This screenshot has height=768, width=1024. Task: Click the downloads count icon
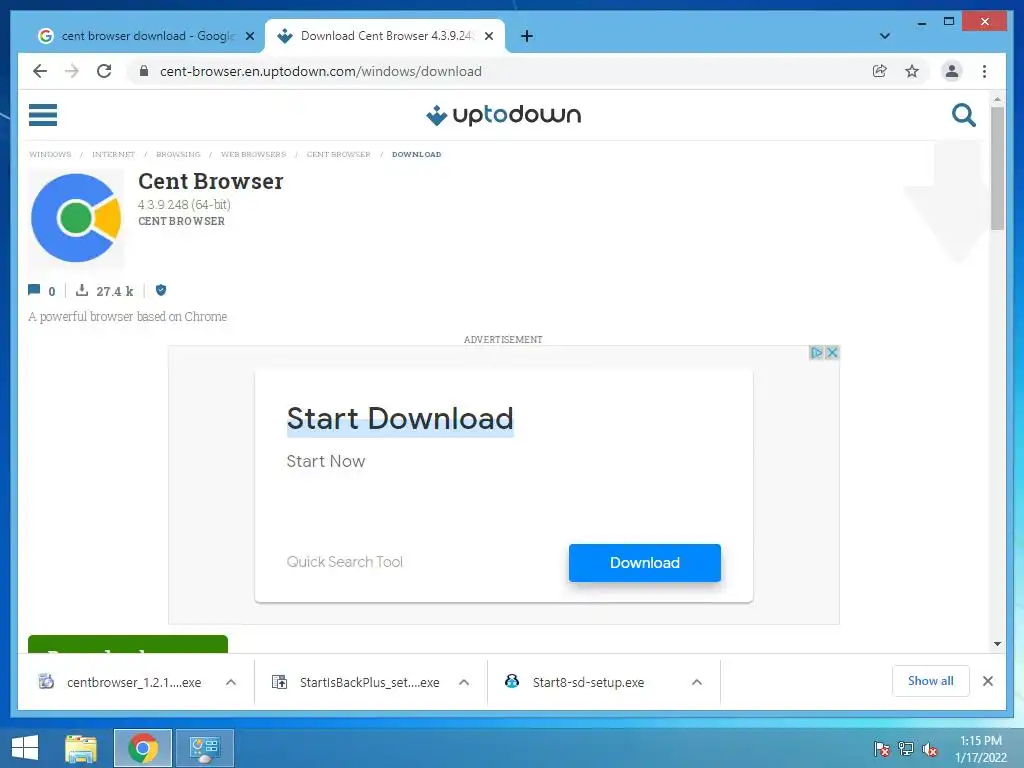coord(82,290)
